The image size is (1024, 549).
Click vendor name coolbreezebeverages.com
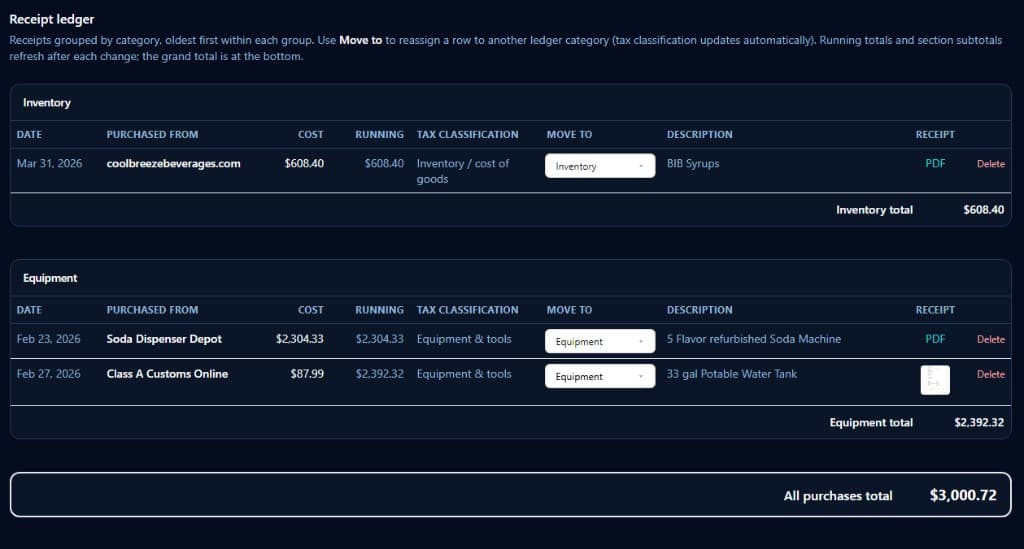(x=173, y=164)
